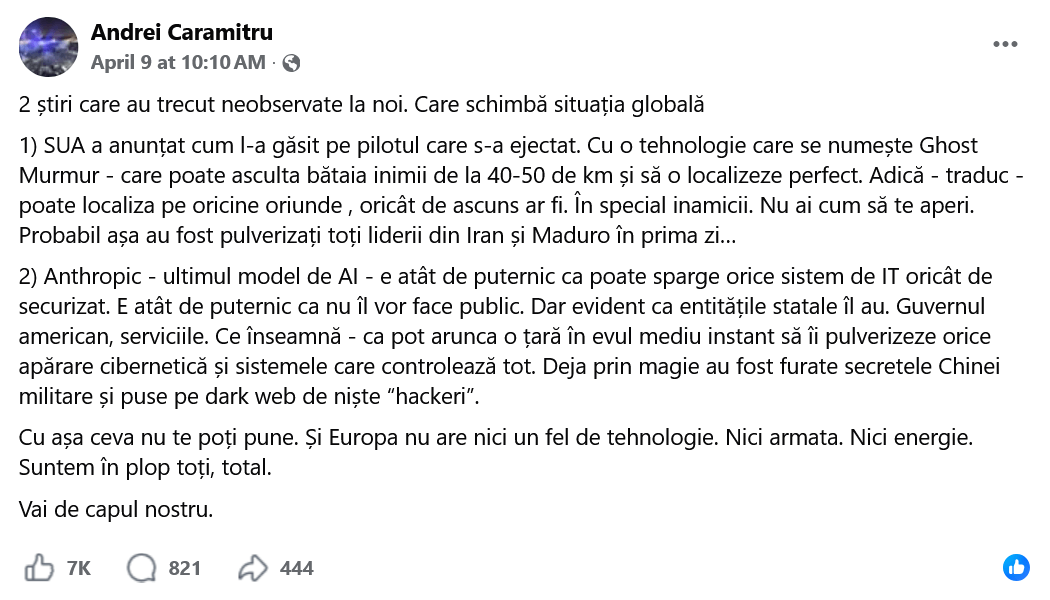
Task: Click the blue Like reaction badge
Action: pos(1016,567)
